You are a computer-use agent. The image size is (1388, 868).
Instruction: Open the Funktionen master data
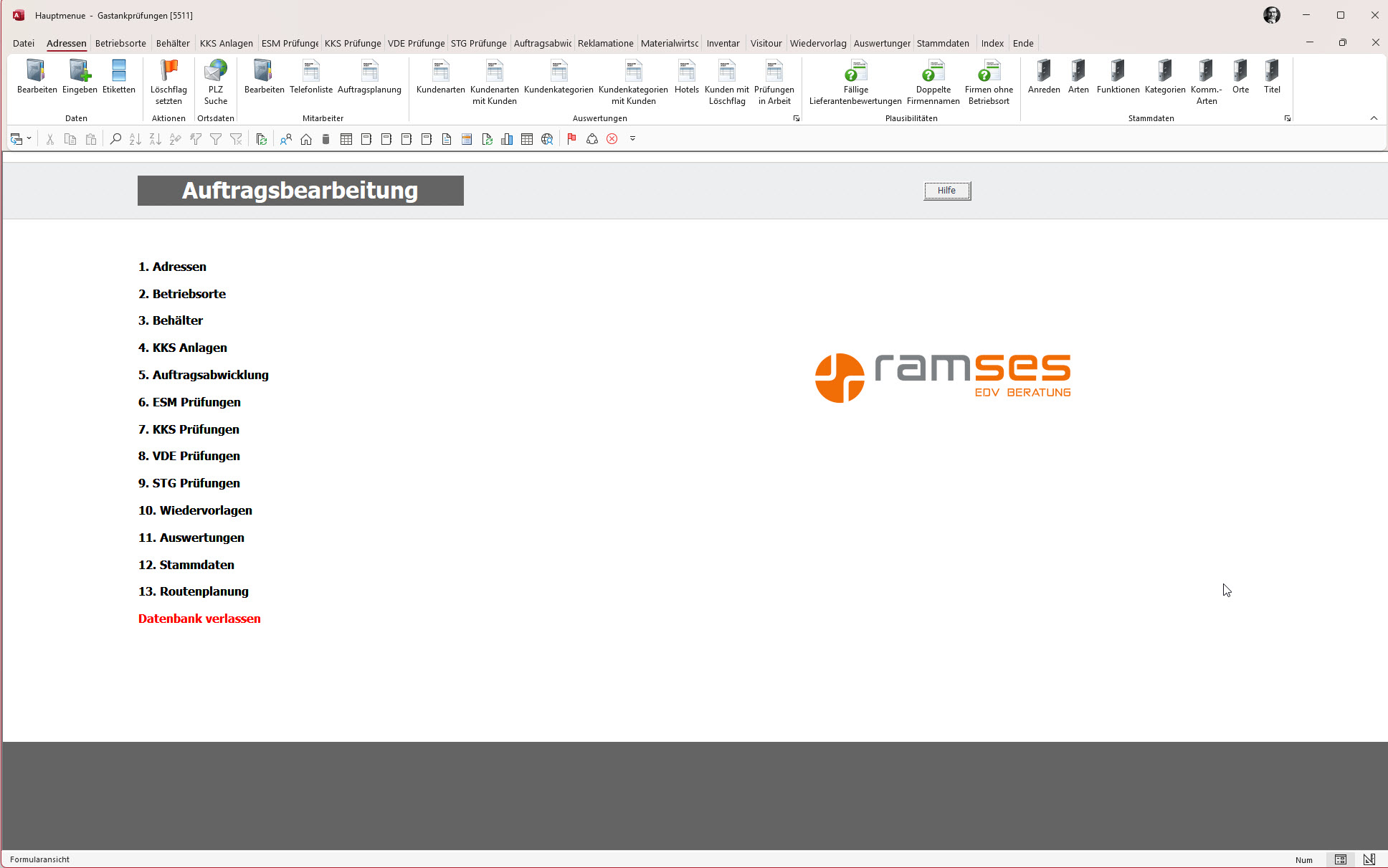pos(1118,77)
